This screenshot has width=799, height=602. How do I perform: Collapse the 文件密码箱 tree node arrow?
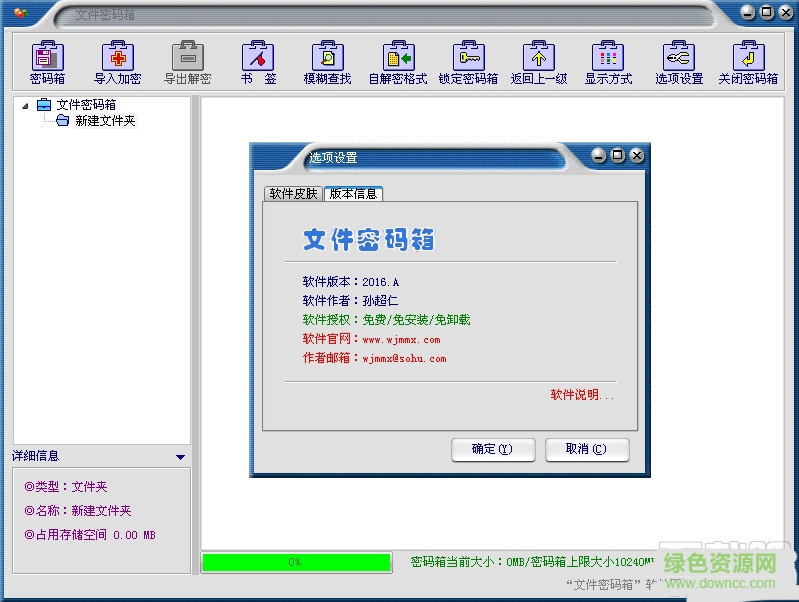(25, 106)
